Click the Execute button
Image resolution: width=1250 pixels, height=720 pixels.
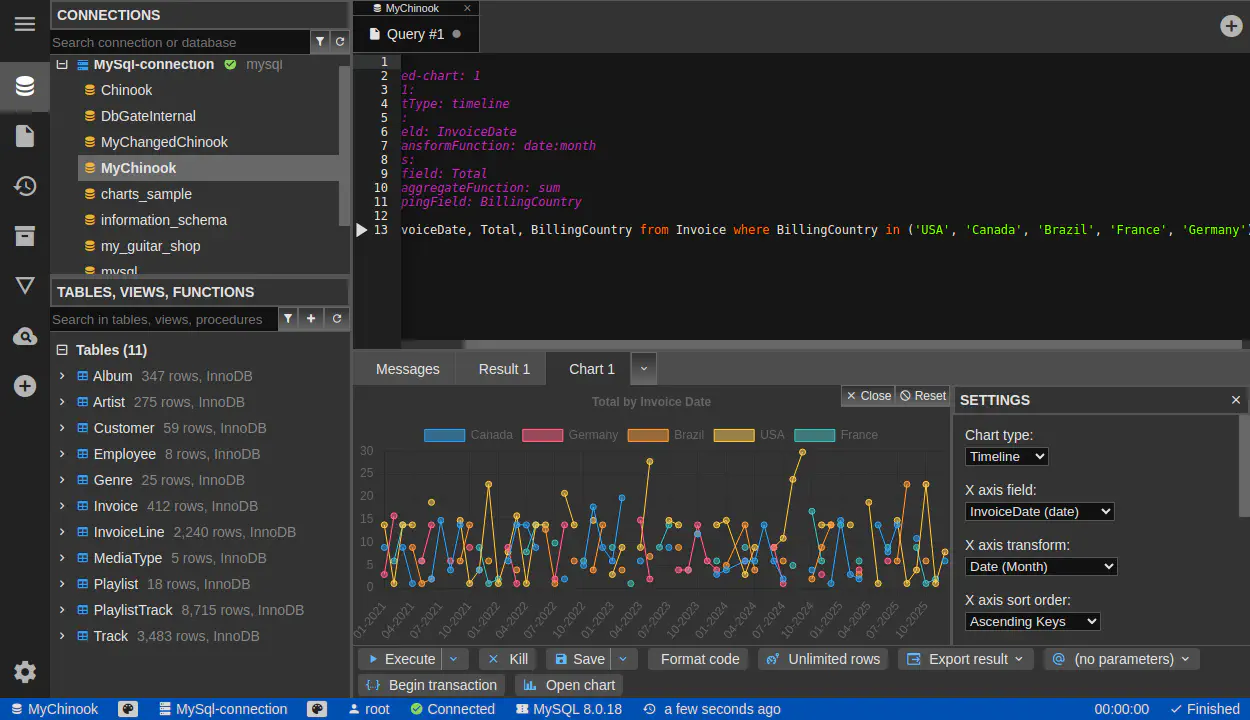[400, 659]
